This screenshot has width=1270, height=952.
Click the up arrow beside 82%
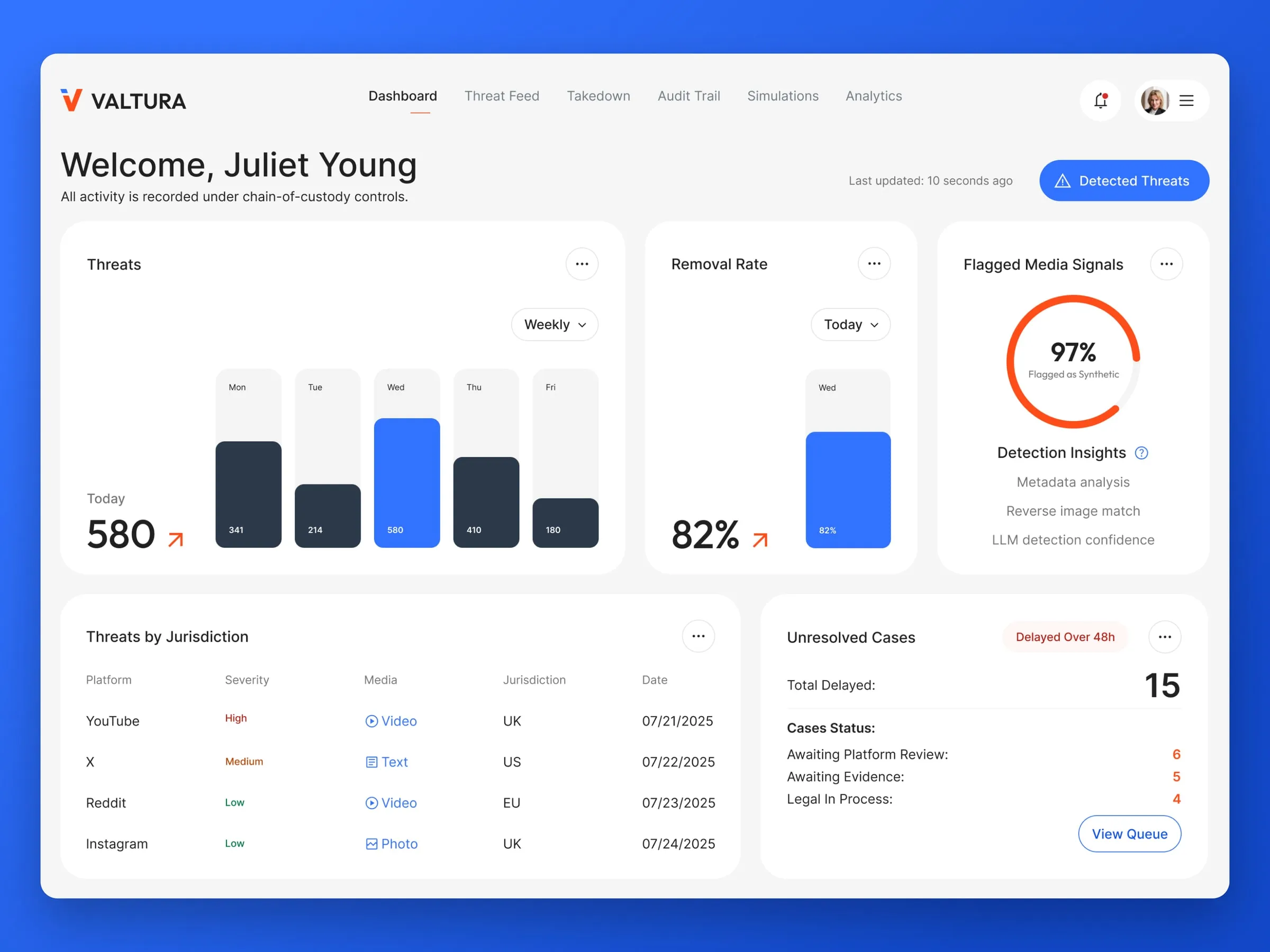759,539
